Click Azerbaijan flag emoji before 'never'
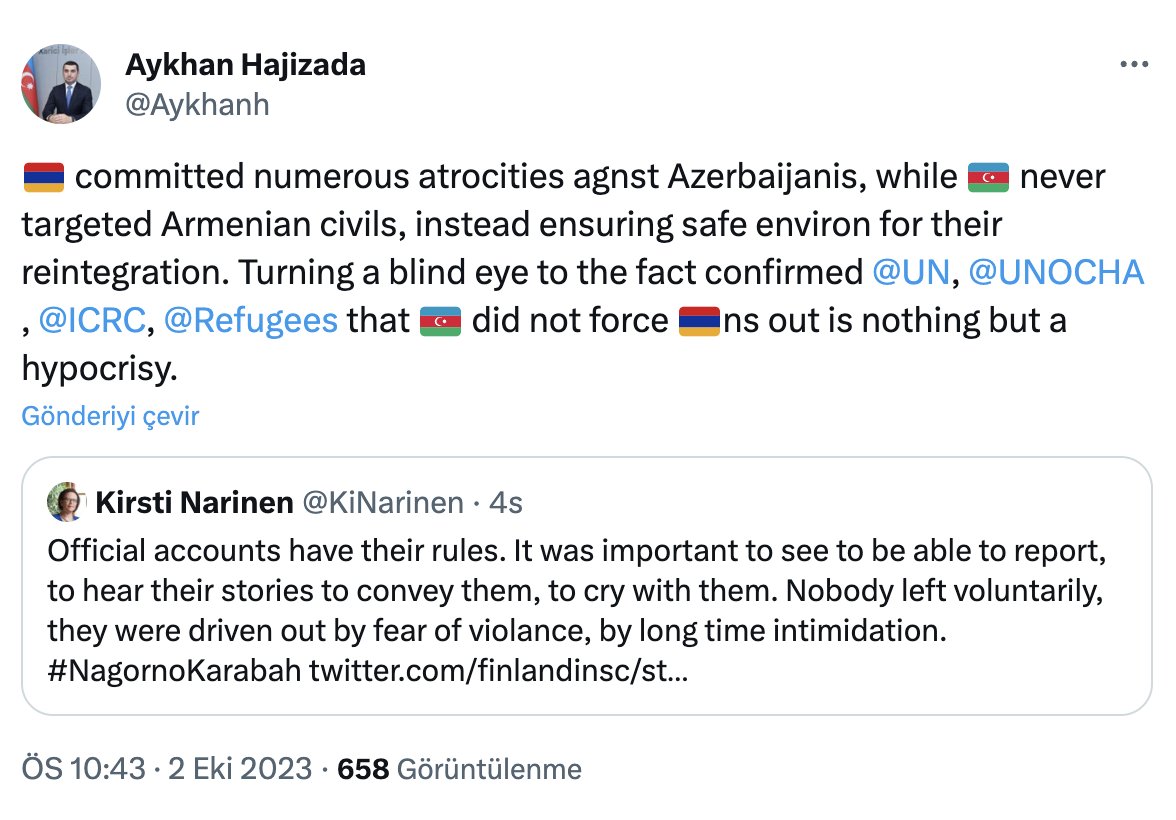The image size is (1176, 820). click(x=988, y=177)
